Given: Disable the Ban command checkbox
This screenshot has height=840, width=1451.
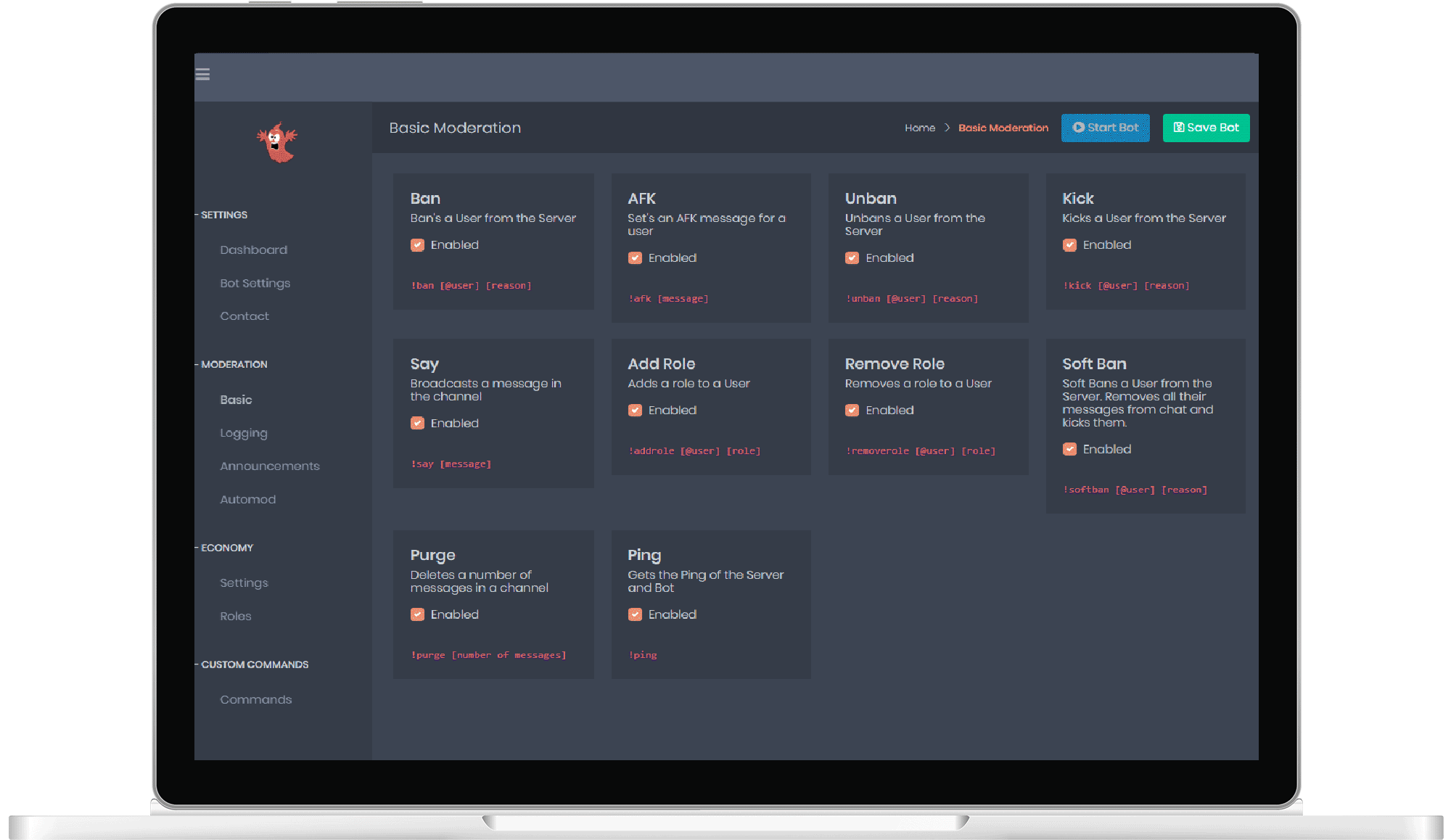Looking at the screenshot, I should (x=417, y=245).
